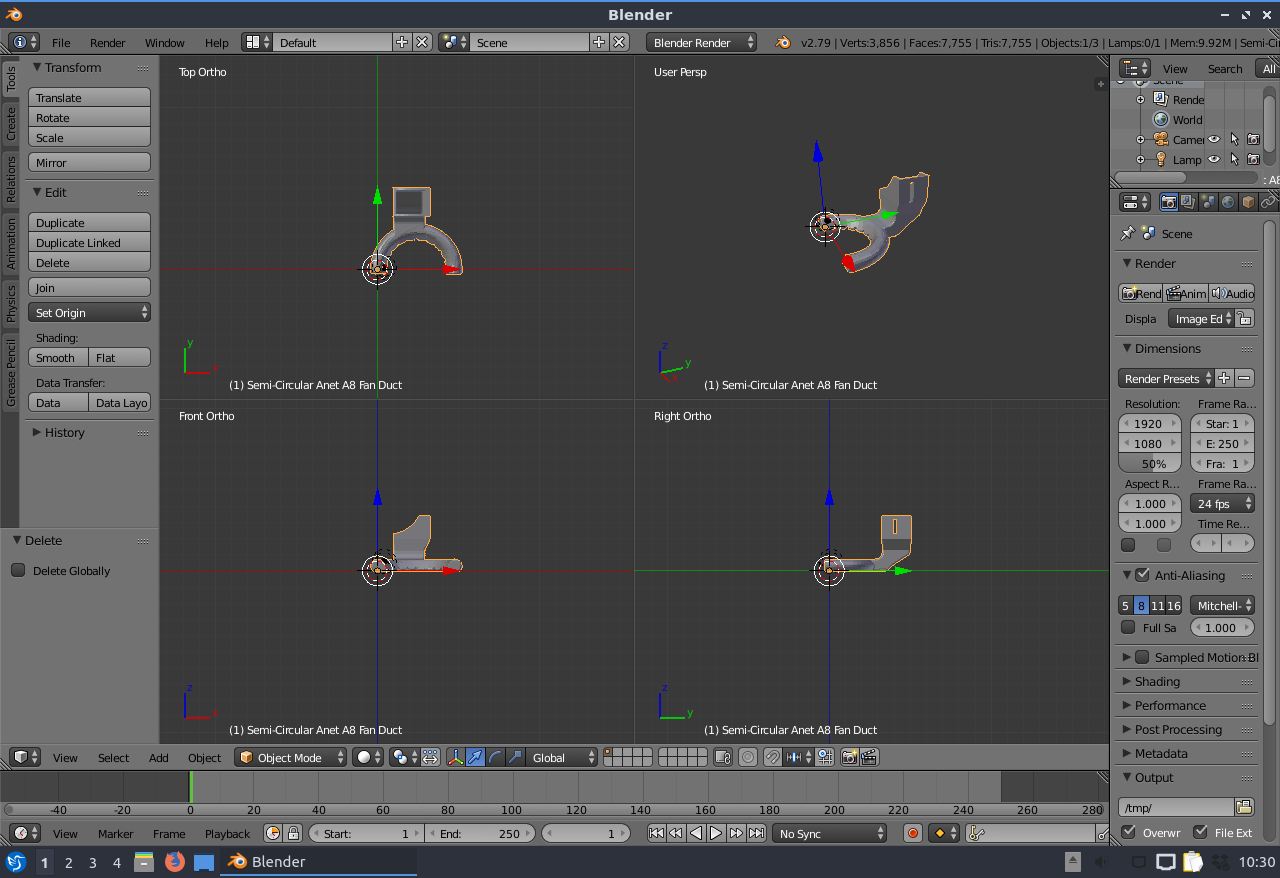Click the OpenGL render image camera icon

849,757
